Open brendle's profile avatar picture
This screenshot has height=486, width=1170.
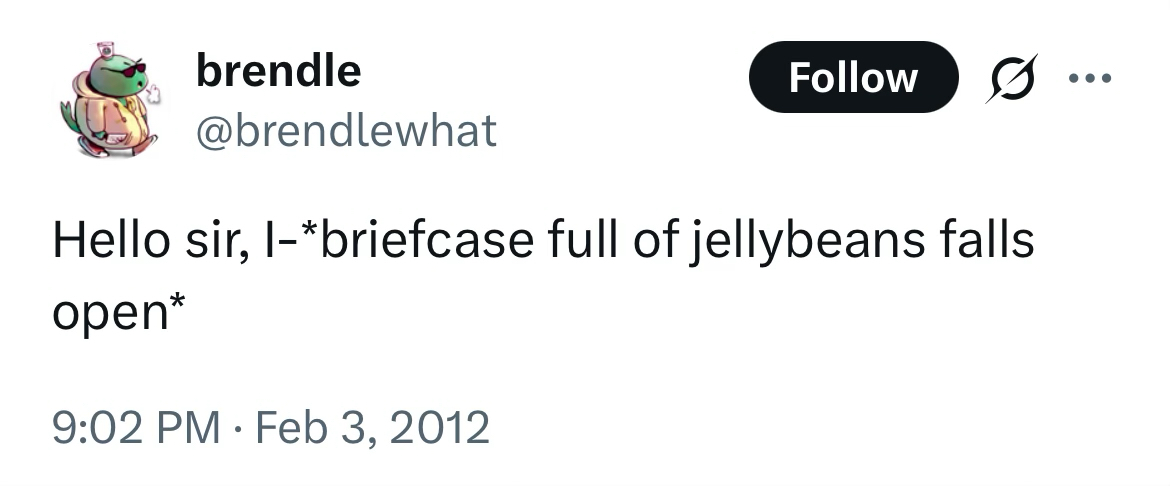tap(112, 98)
